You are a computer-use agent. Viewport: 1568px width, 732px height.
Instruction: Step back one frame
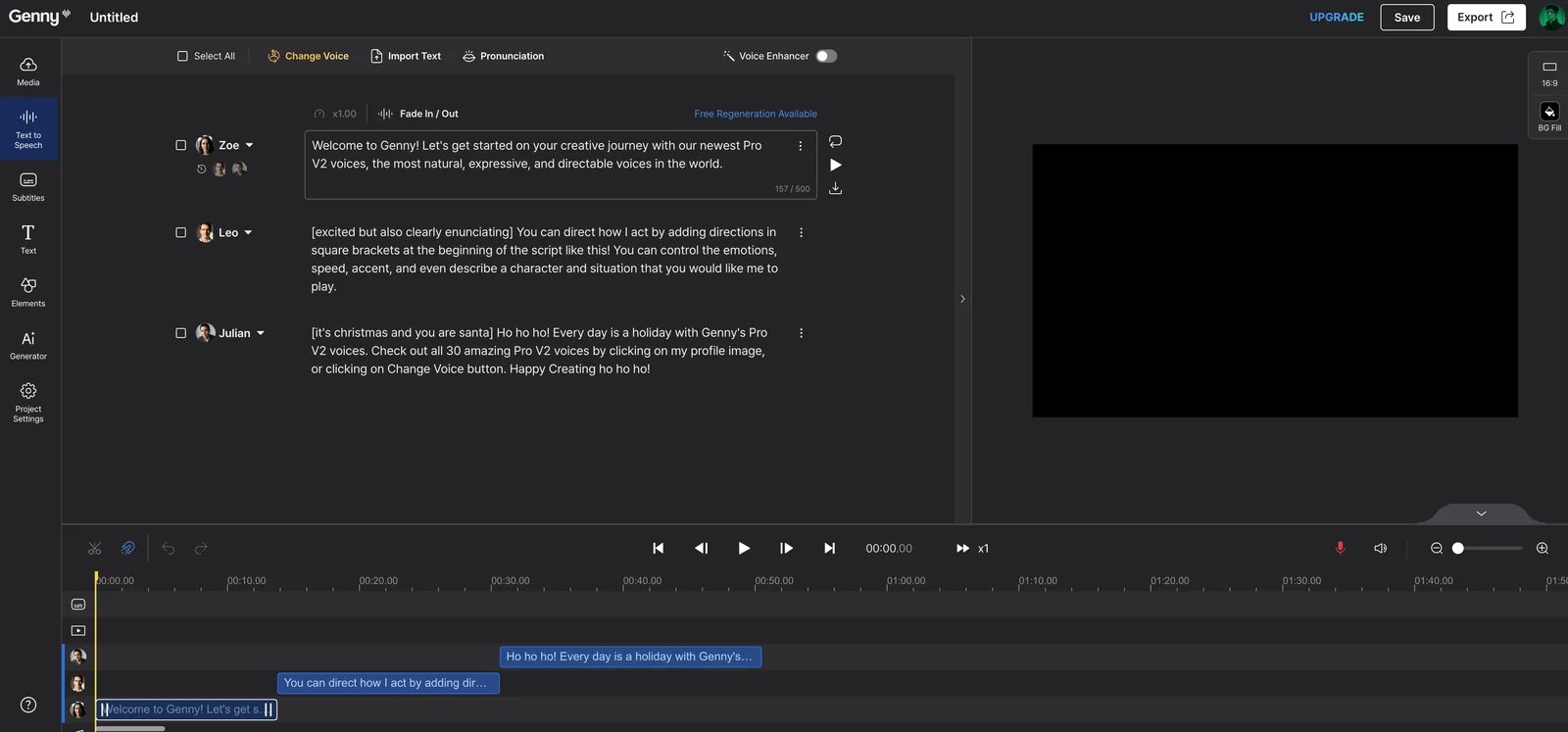click(701, 549)
